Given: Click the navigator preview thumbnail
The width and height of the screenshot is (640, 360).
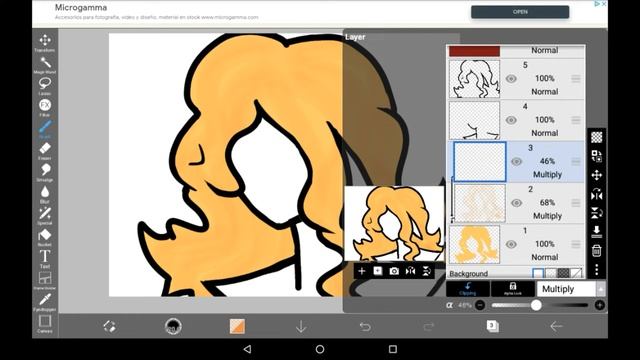Looking at the screenshot, I should 394,223.
